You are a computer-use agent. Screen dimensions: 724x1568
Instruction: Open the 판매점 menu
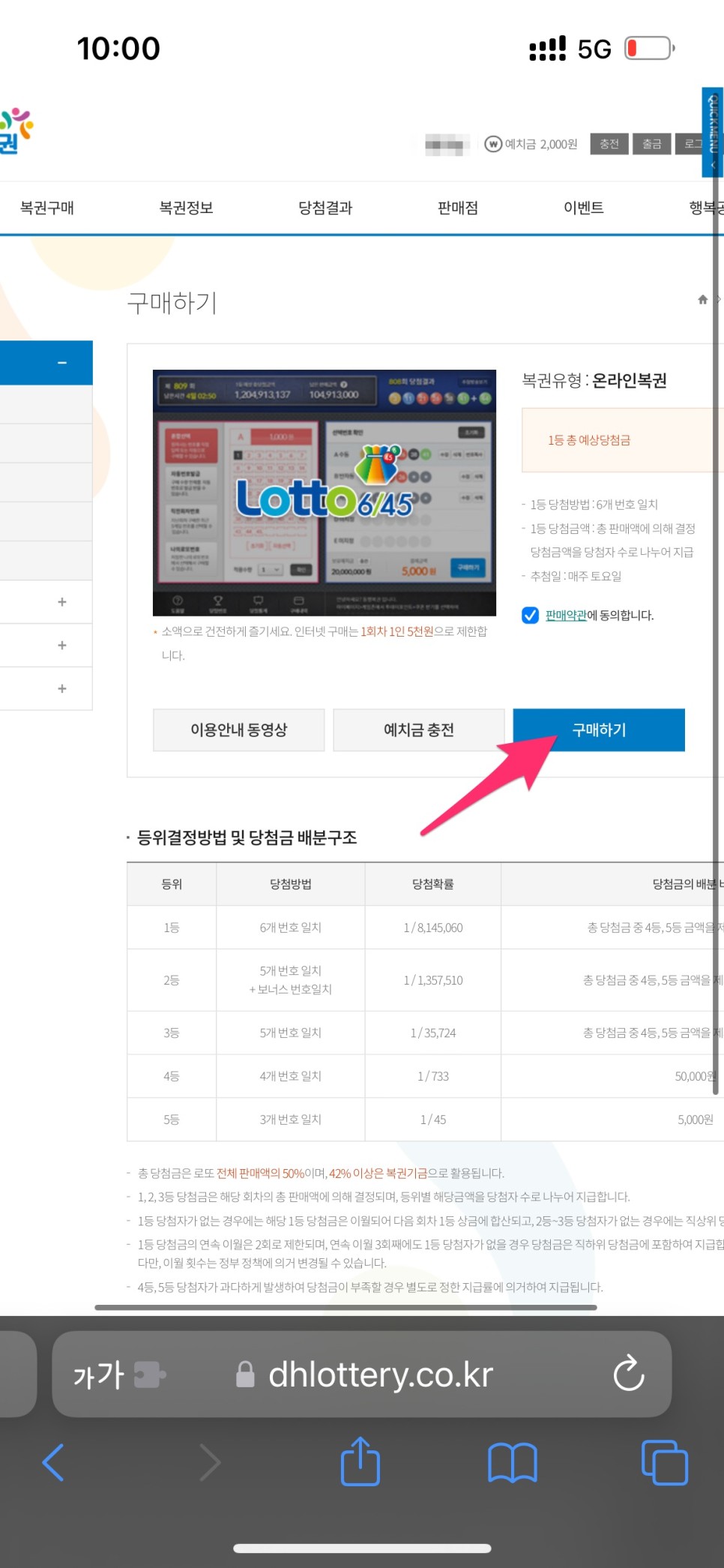point(458,208)
